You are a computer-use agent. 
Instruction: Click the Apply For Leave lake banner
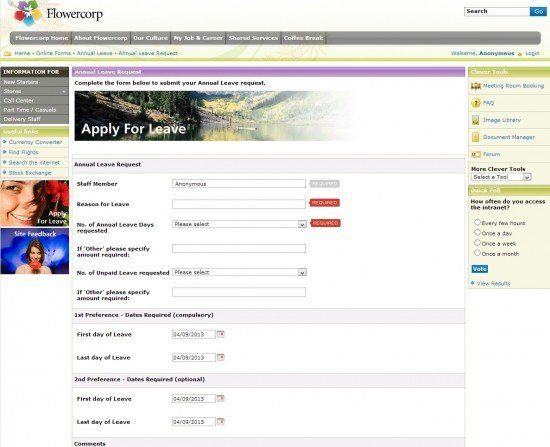pos(215,116)
